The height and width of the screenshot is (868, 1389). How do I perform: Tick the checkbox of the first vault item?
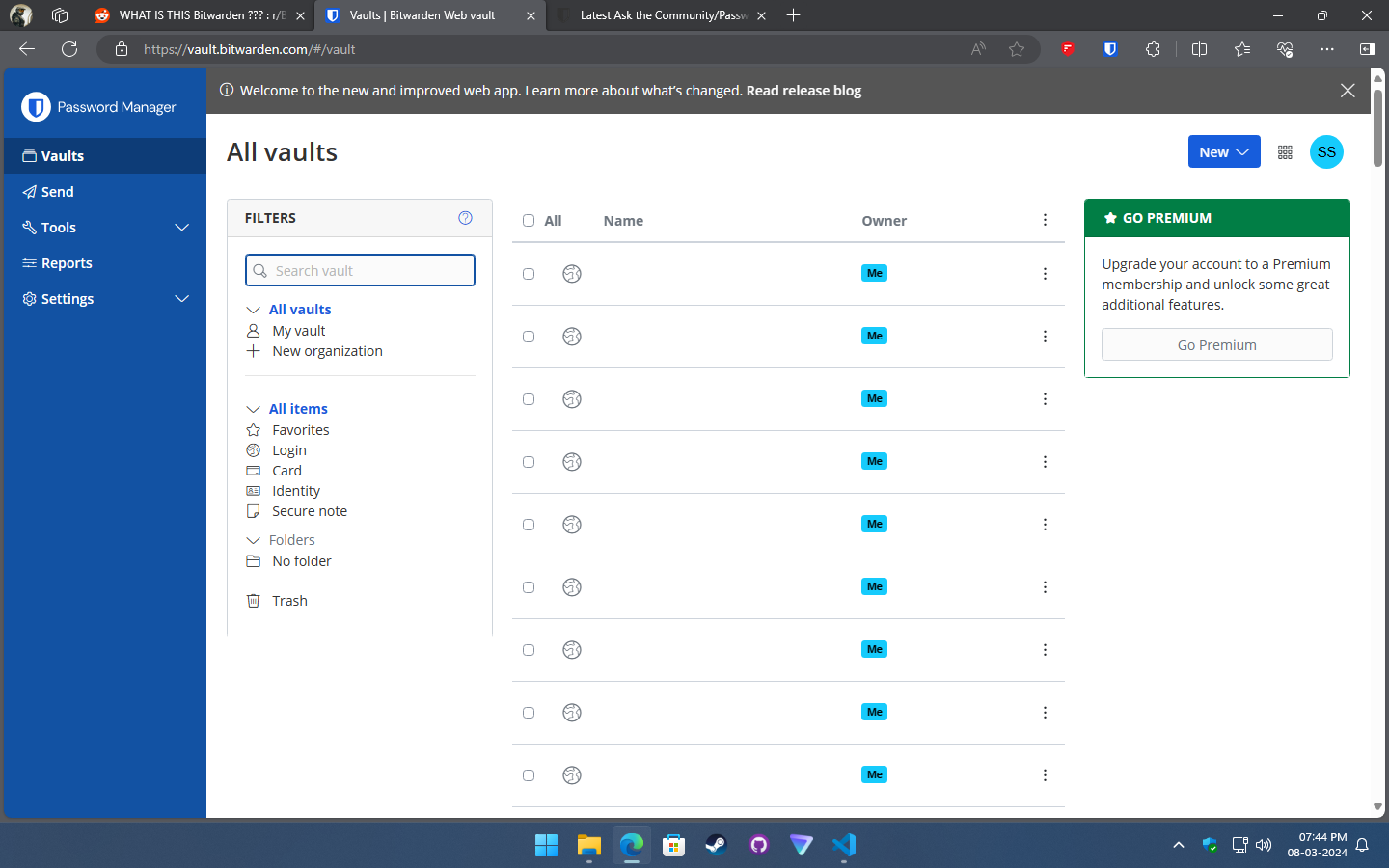(529, 274)
